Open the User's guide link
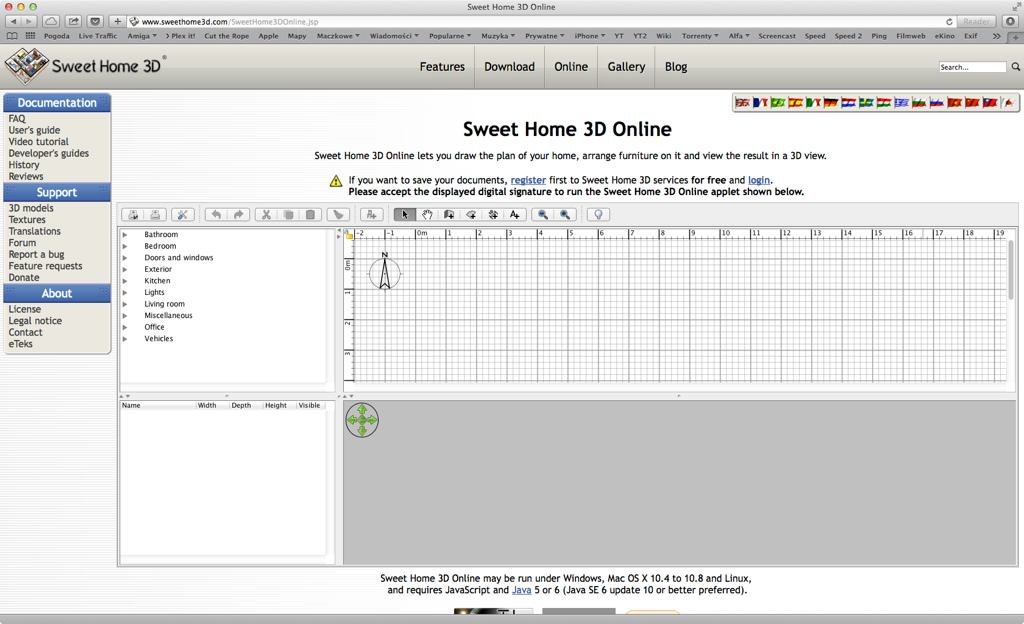This screenshot has height=624, width=1024. click(x=34, y=130)
